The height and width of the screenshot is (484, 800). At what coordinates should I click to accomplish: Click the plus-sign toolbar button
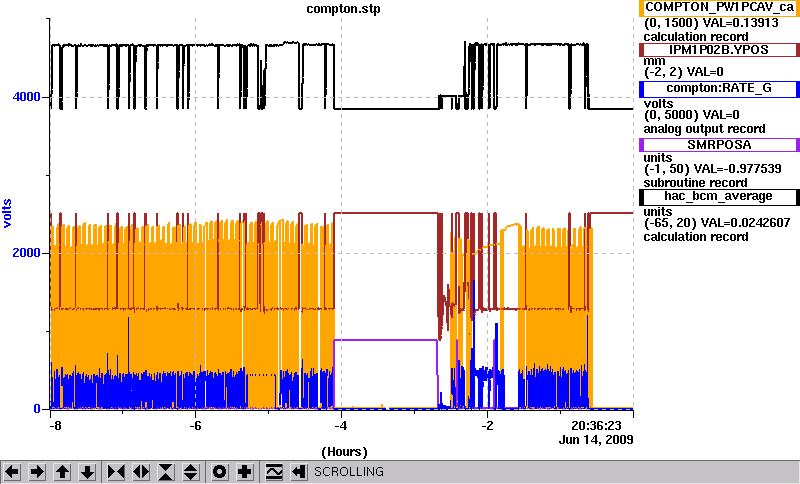coord(245,472)
